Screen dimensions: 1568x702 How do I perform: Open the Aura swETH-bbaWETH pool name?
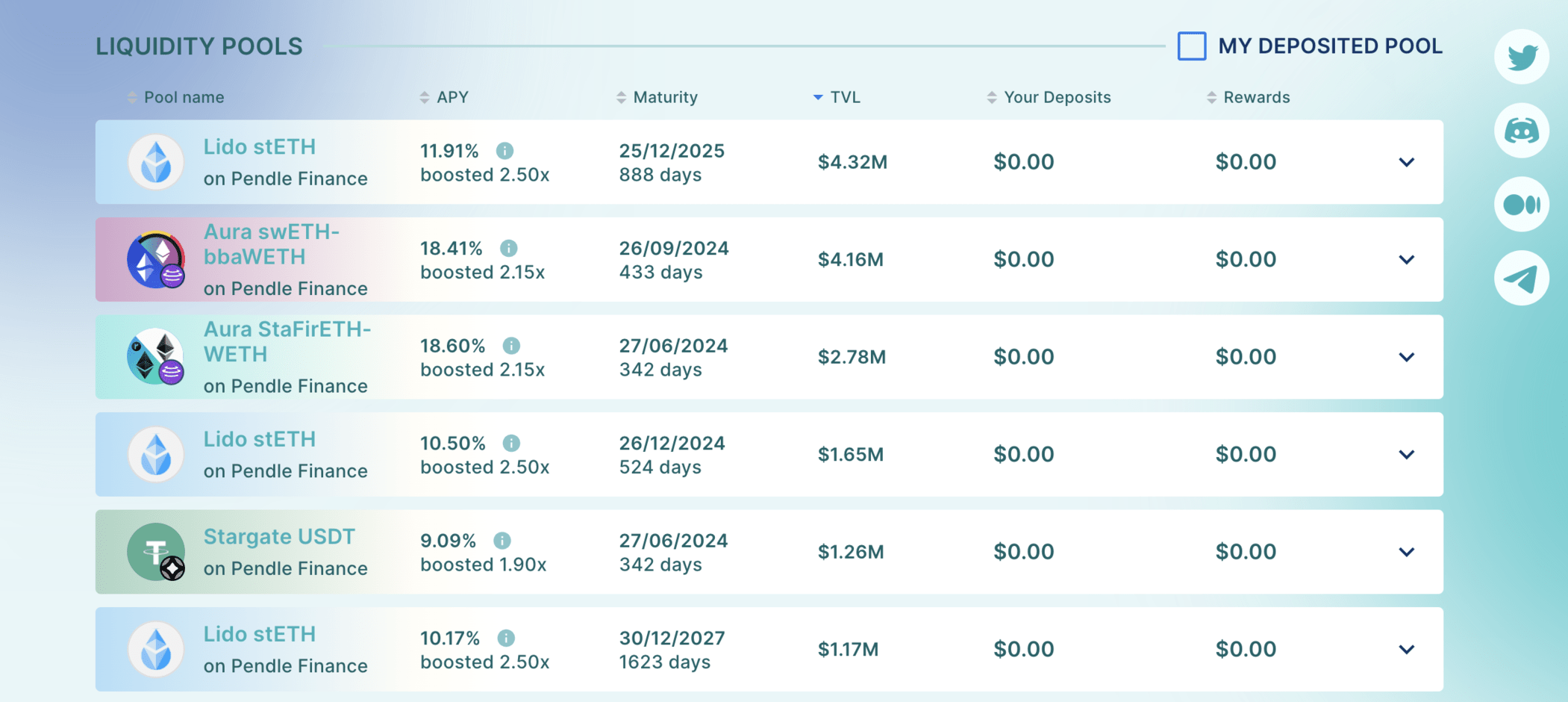pyautogui.click(x=272, y=244)
